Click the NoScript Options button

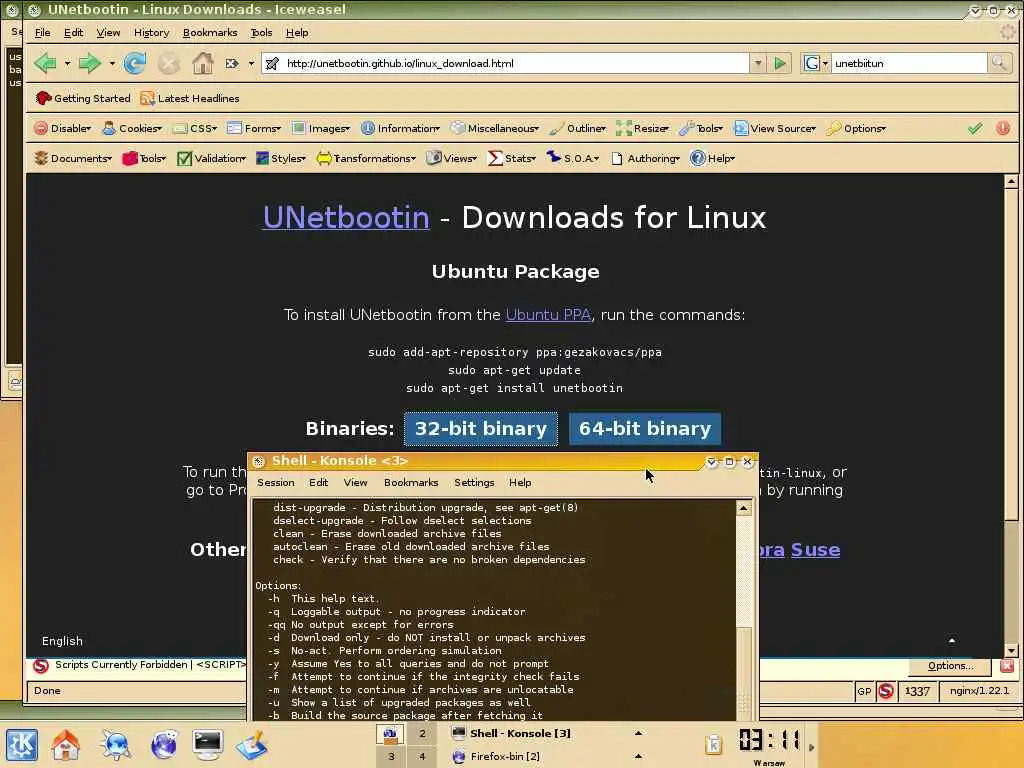pyautogui.click(x=950, y=665)
